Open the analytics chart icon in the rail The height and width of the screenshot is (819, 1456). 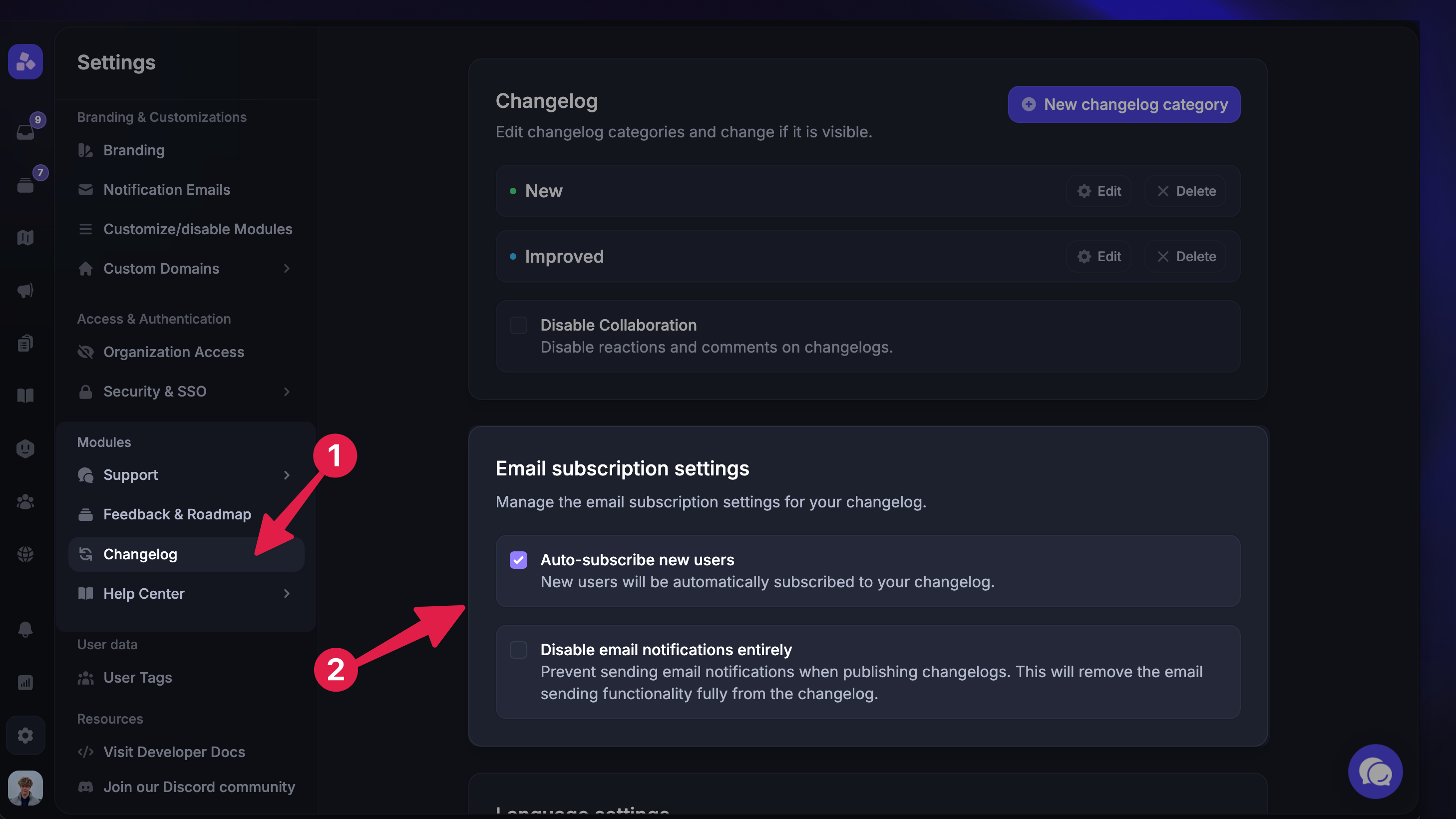pos(25,682)
